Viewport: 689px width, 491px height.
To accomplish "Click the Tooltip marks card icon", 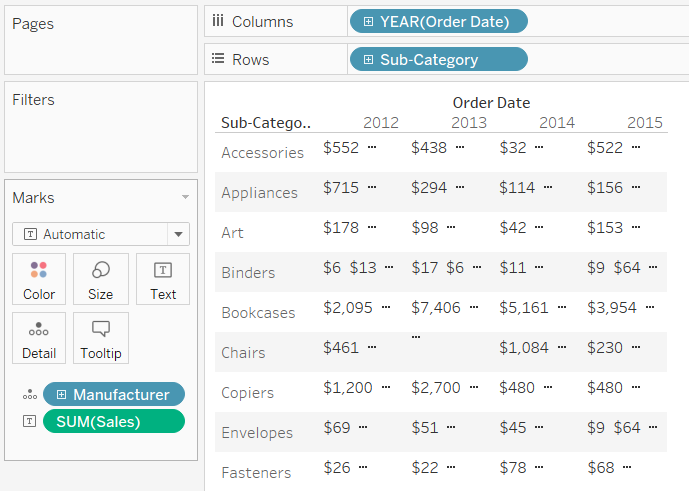I will pos(101,337).
